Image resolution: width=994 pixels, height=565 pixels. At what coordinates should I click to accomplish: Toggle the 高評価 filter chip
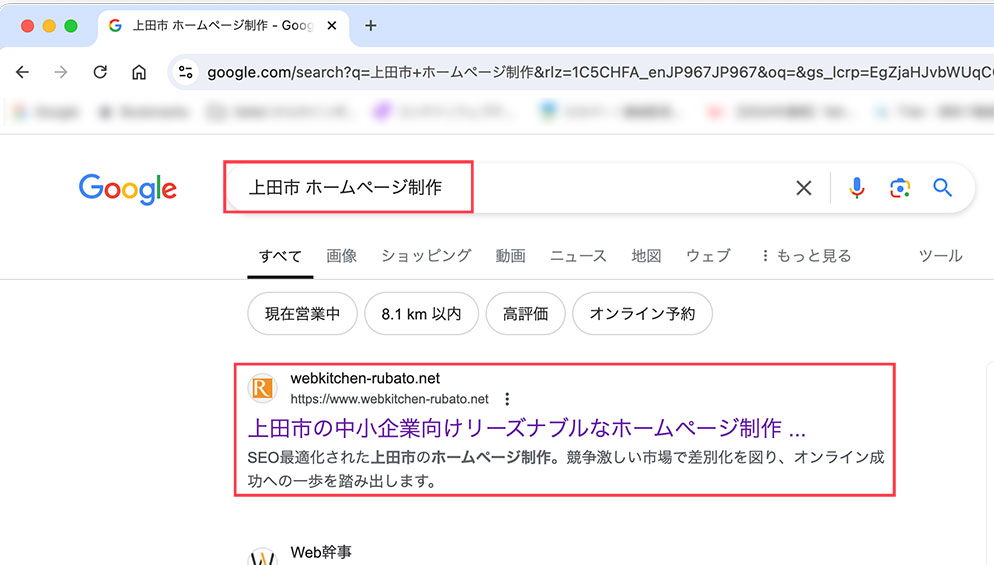point(526,314)
